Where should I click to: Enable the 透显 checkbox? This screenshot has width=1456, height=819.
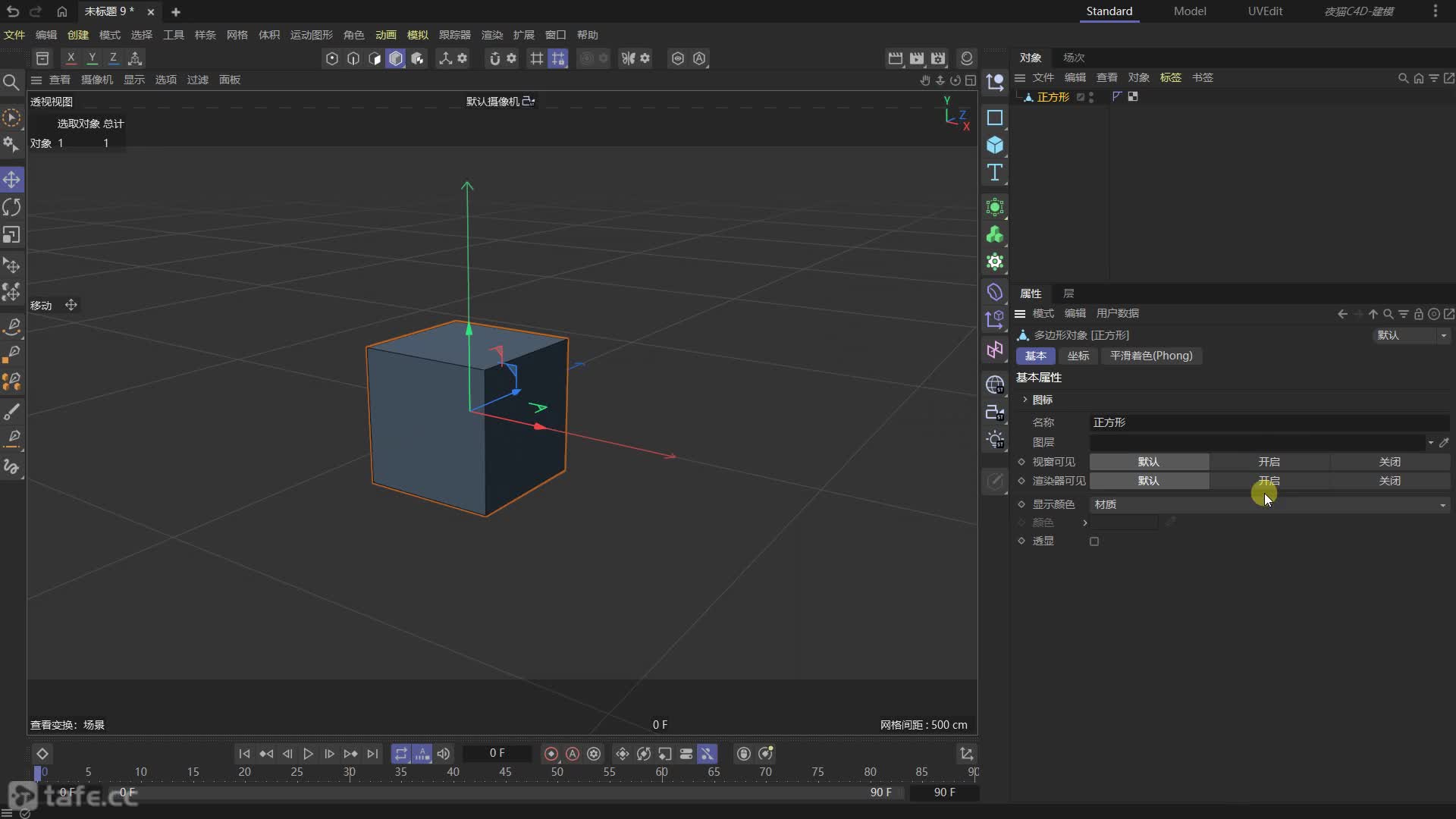click(1094, 541)
